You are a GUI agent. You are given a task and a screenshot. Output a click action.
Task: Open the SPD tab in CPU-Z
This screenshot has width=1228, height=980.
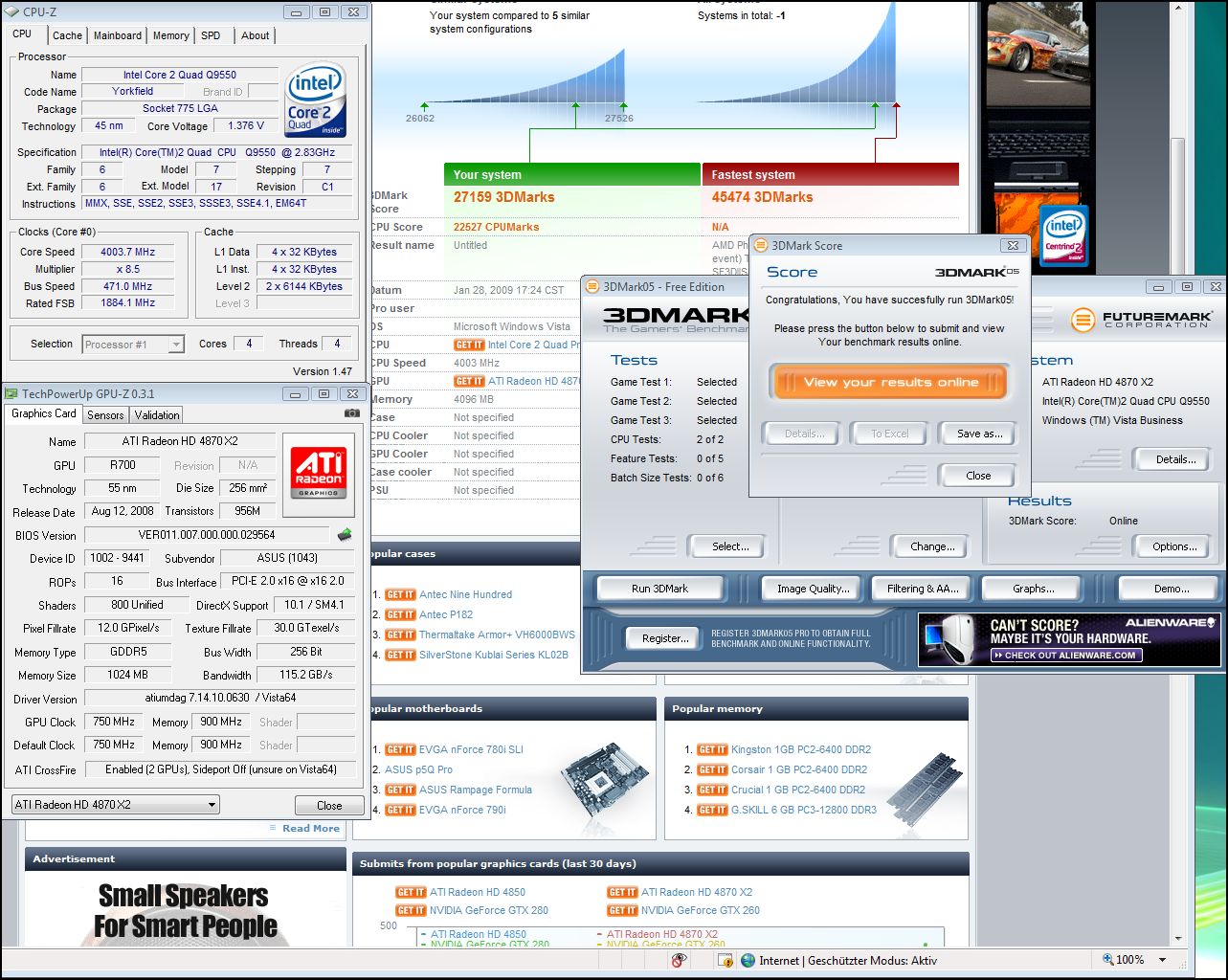[211, 35]
